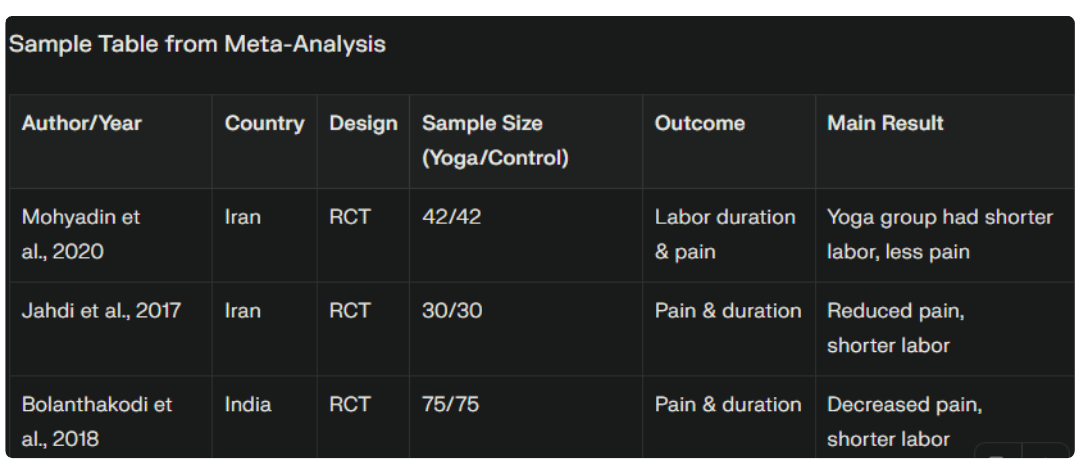Click Iran in the Jahdi 2017 row
This screenshot has width=1080, height=469.
243,311
